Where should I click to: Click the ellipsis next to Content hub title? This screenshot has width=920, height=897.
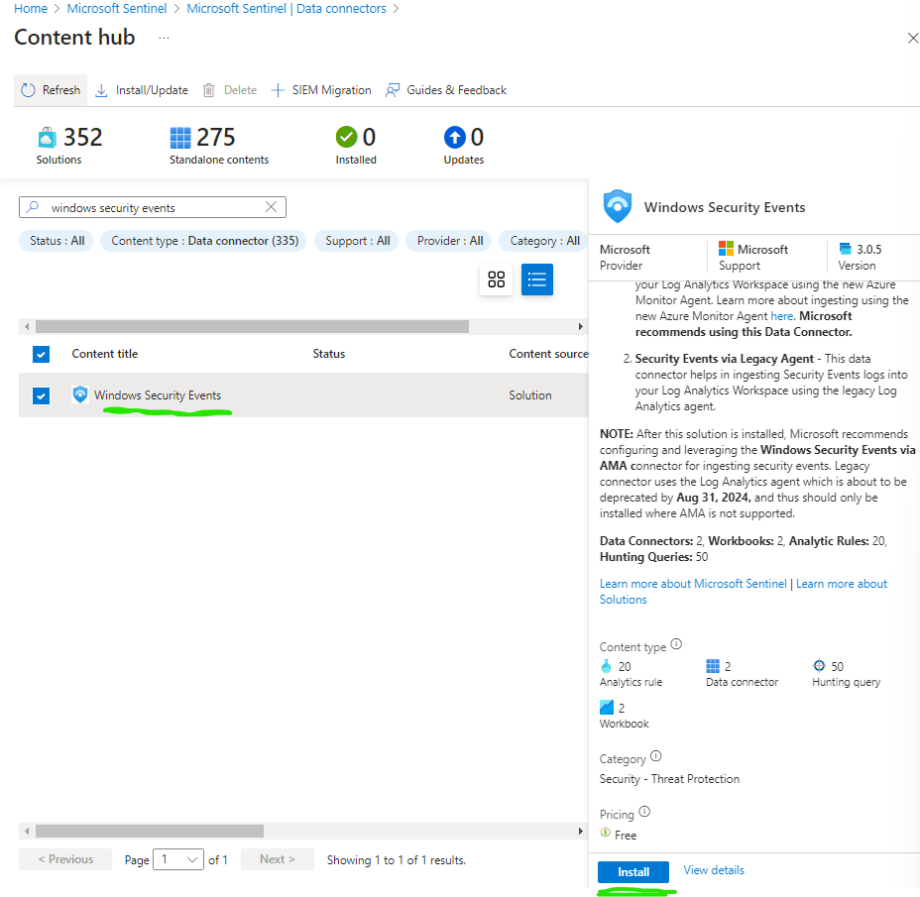click(164, 38)
